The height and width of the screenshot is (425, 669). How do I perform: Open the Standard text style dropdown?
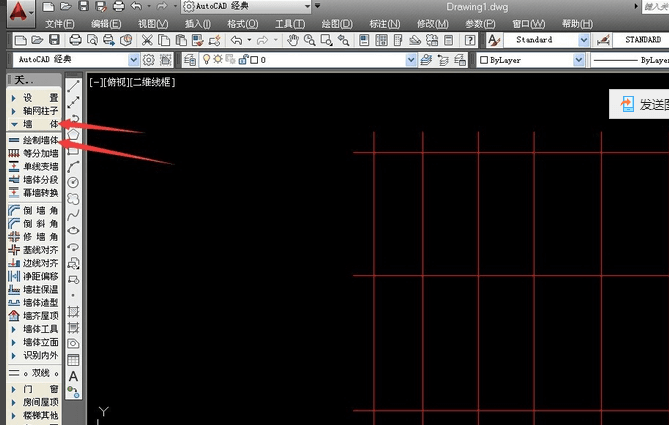click(x=584, y=41)
